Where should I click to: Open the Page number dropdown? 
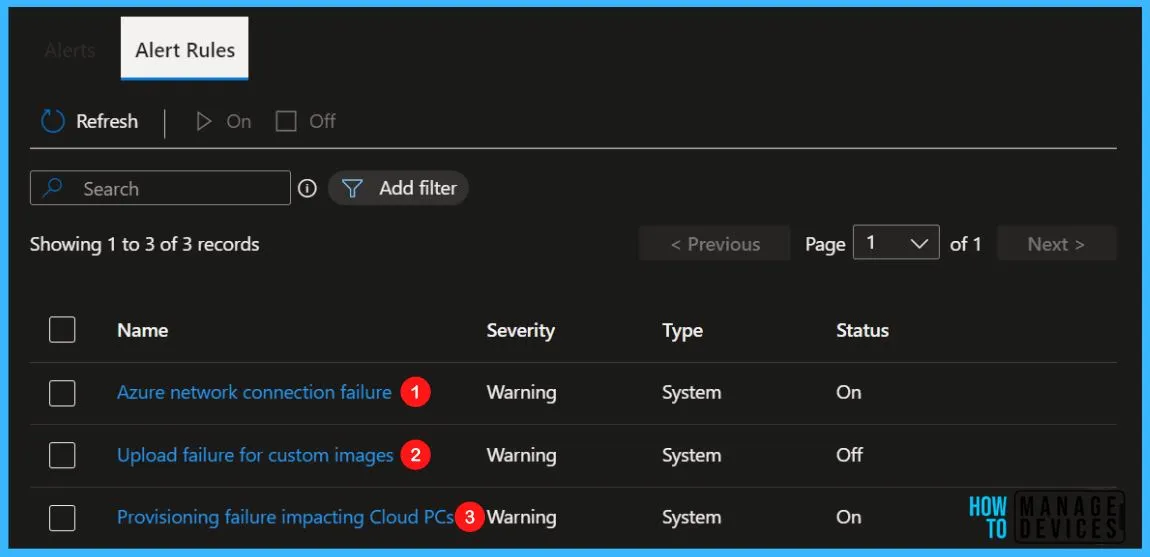pos(896,243)
